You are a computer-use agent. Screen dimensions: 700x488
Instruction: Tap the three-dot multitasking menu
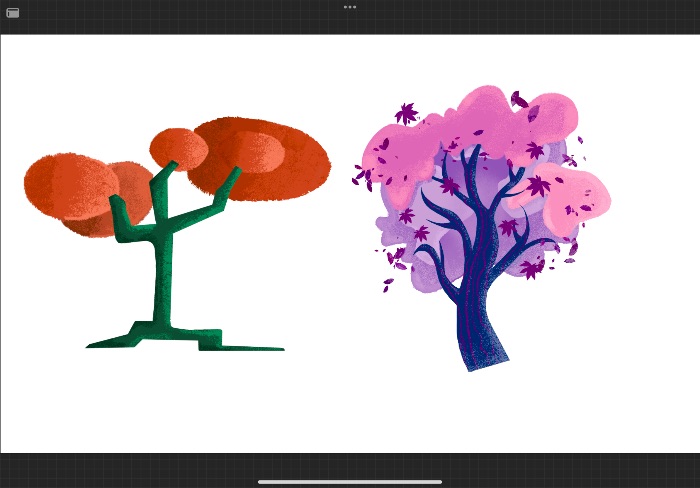tap(350, 7)
